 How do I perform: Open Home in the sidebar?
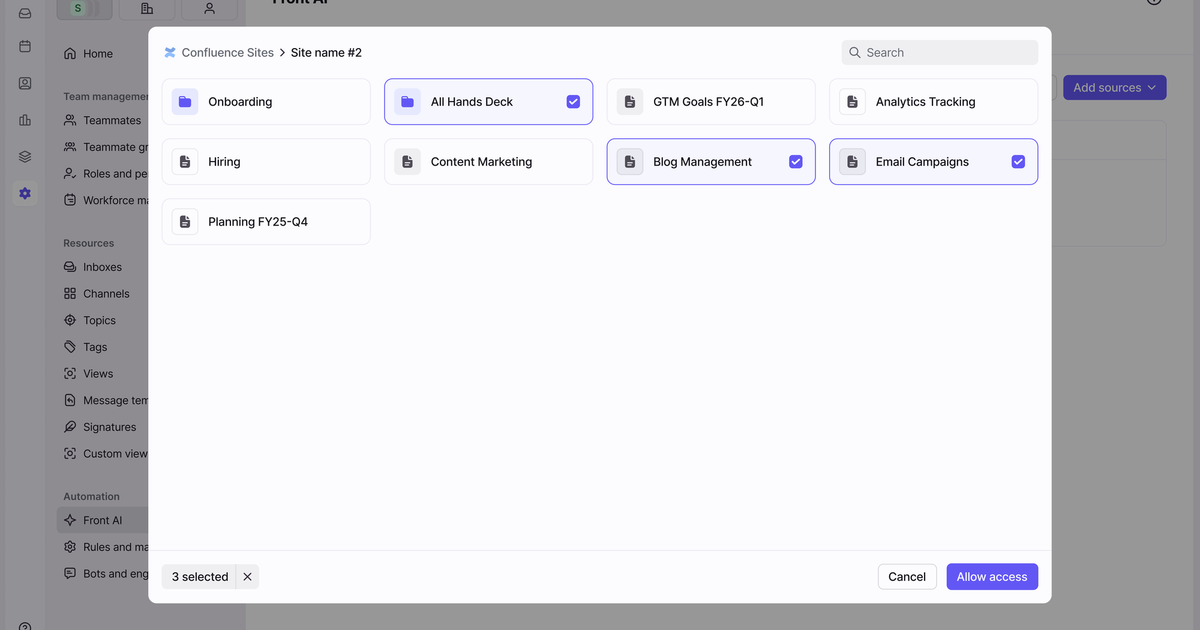[x=98, y=54]
